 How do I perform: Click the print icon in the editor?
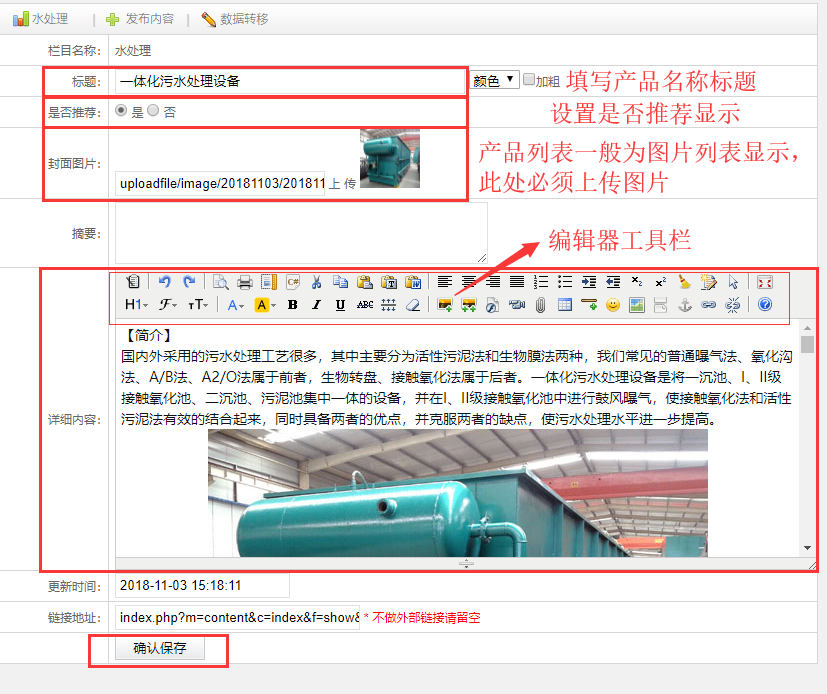pos(244,282)
